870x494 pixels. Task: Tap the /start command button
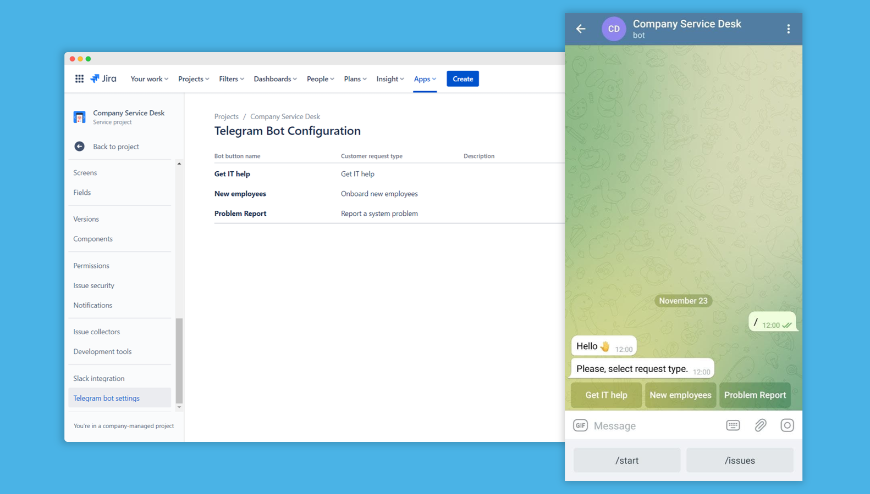pos(627,460)
